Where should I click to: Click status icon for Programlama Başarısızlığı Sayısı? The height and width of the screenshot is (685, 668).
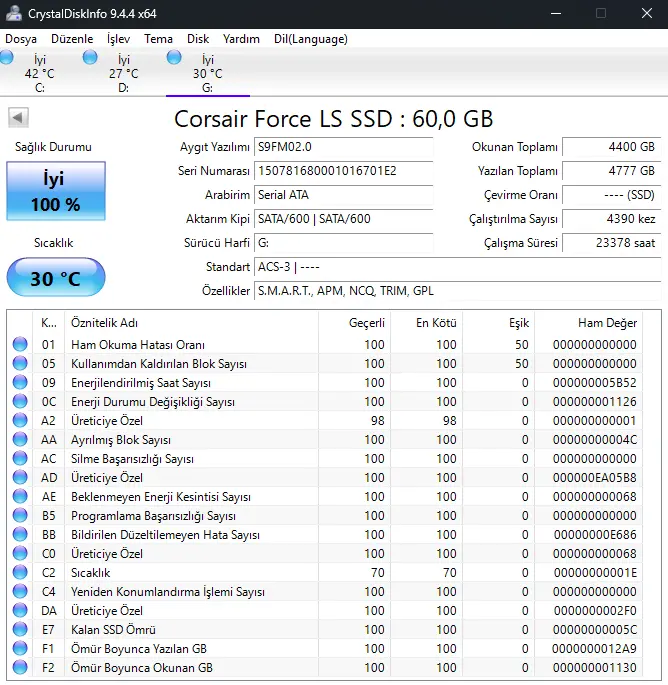tap(20, 515)
